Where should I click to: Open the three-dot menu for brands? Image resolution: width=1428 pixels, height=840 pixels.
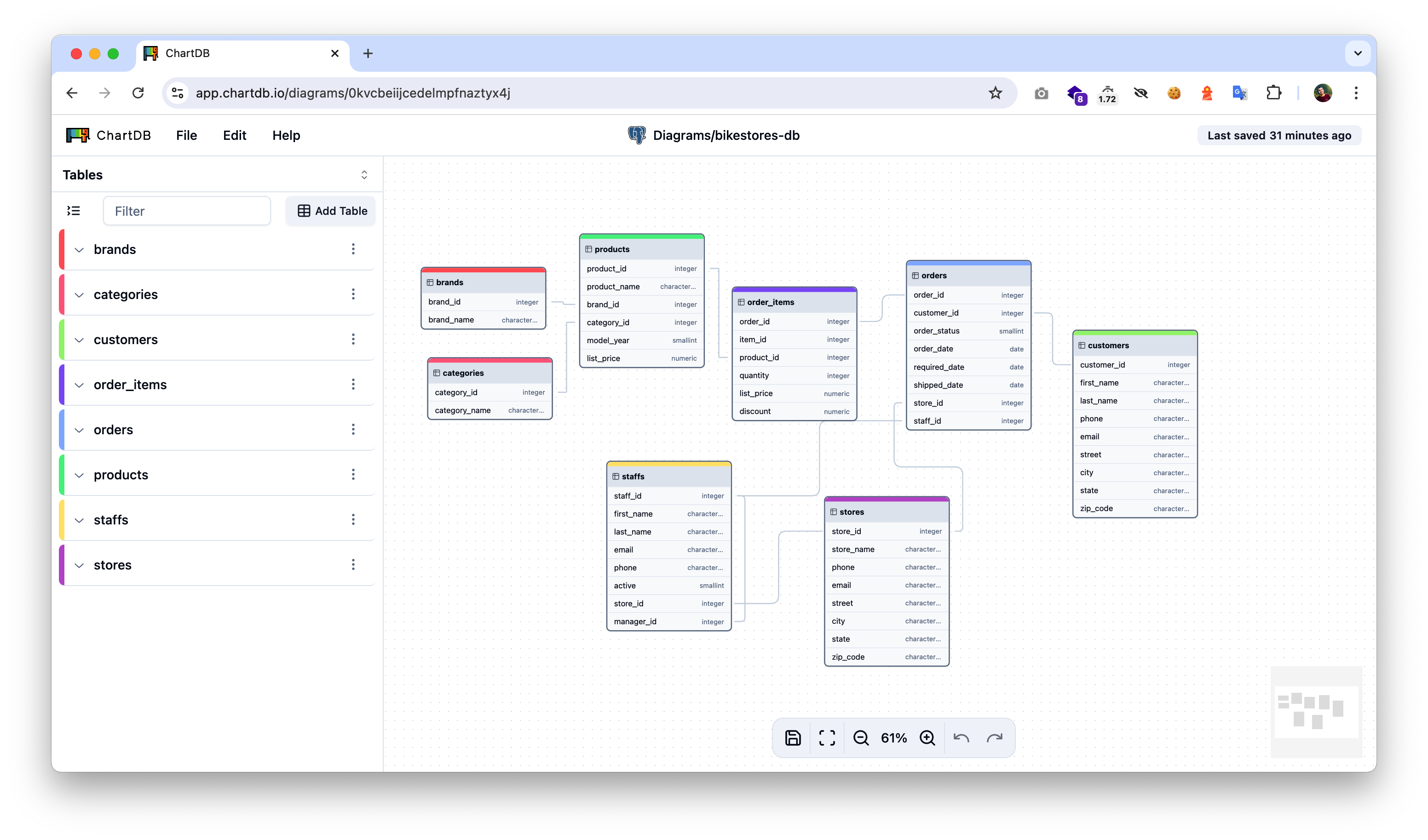click(x=353, y=249)
